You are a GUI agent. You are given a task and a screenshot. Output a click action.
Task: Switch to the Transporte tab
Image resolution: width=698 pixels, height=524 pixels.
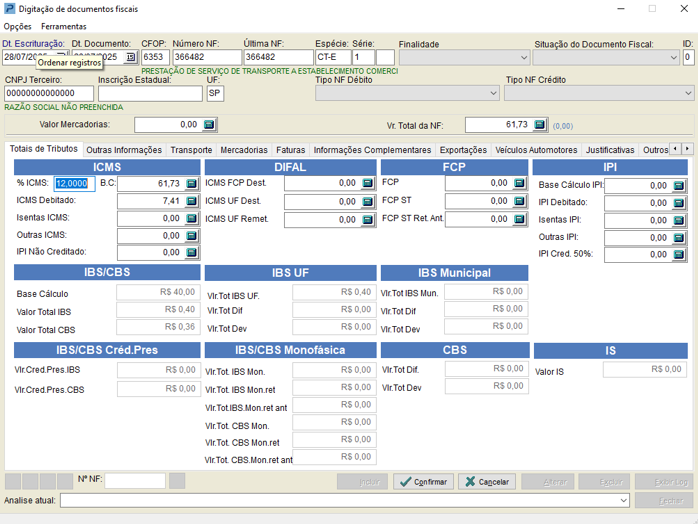(x=191, y=150)
